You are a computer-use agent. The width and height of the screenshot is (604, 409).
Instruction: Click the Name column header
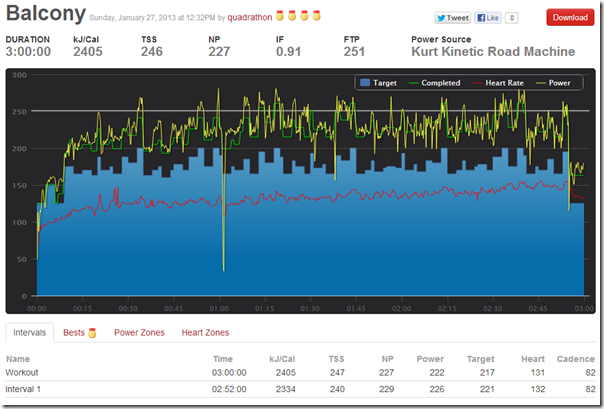point(18,359)
